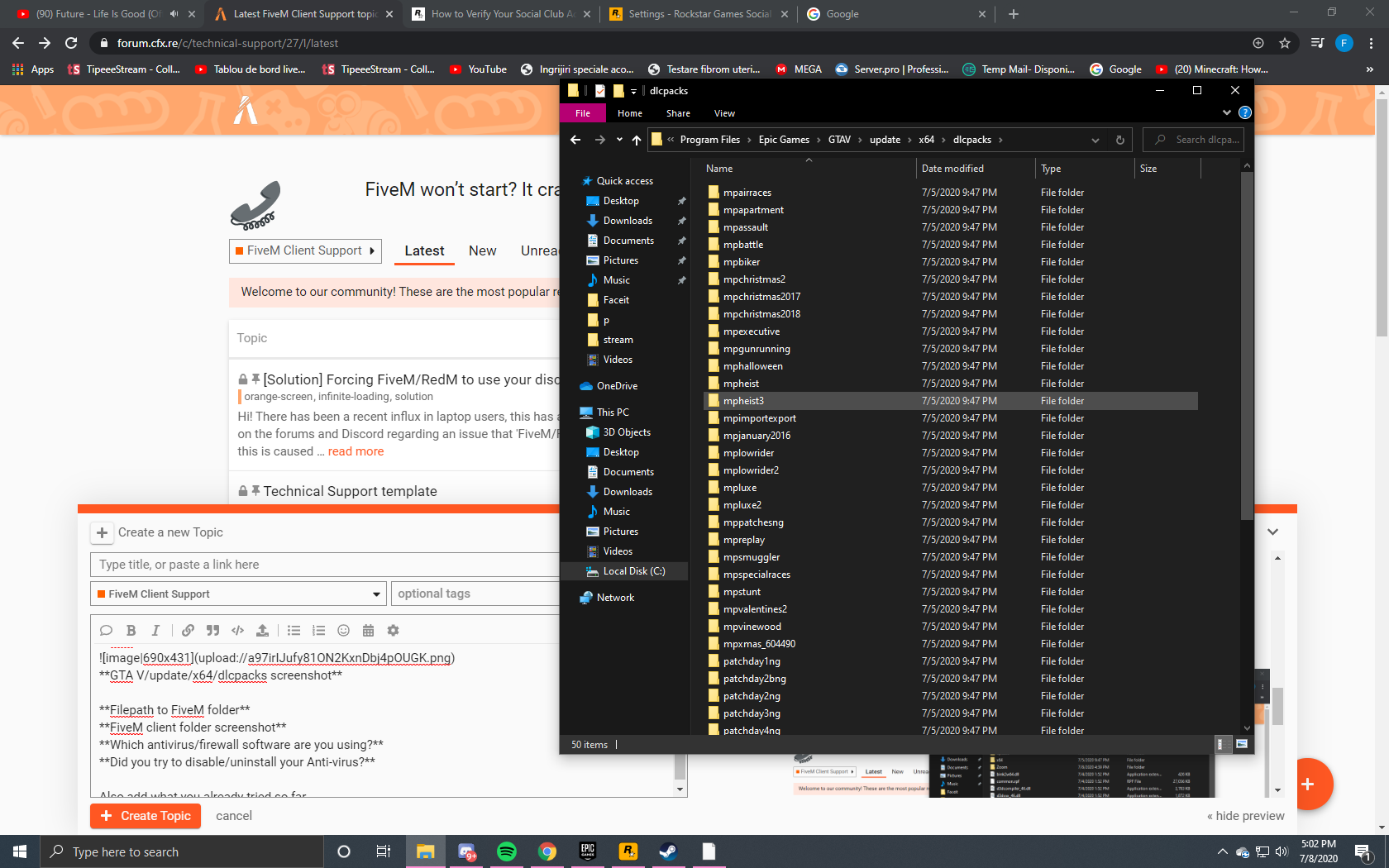Collapse the composer with the chevron
This screenshot has width=1389, height=868.
(x=1273, y=532)
